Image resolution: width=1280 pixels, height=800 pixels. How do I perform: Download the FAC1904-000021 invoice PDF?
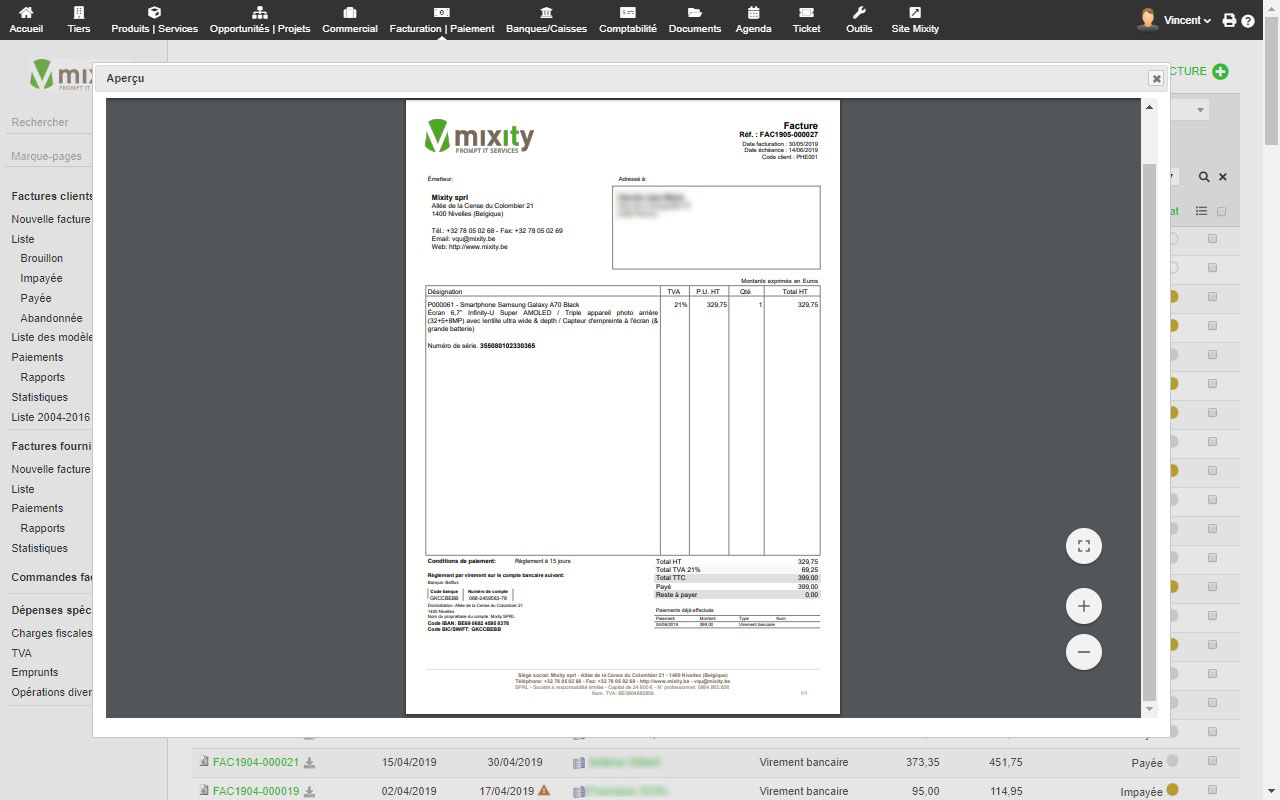click(310, 763)
